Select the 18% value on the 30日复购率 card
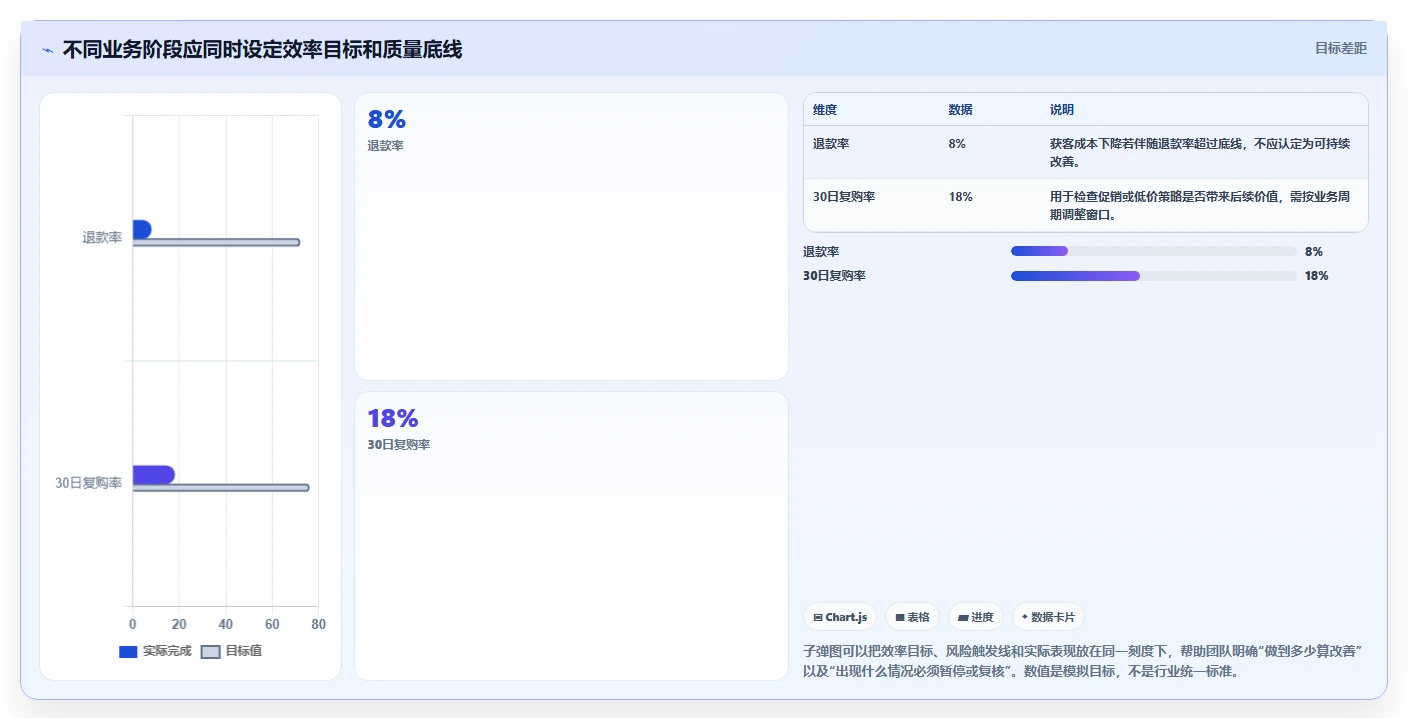 tap(392, 419)
